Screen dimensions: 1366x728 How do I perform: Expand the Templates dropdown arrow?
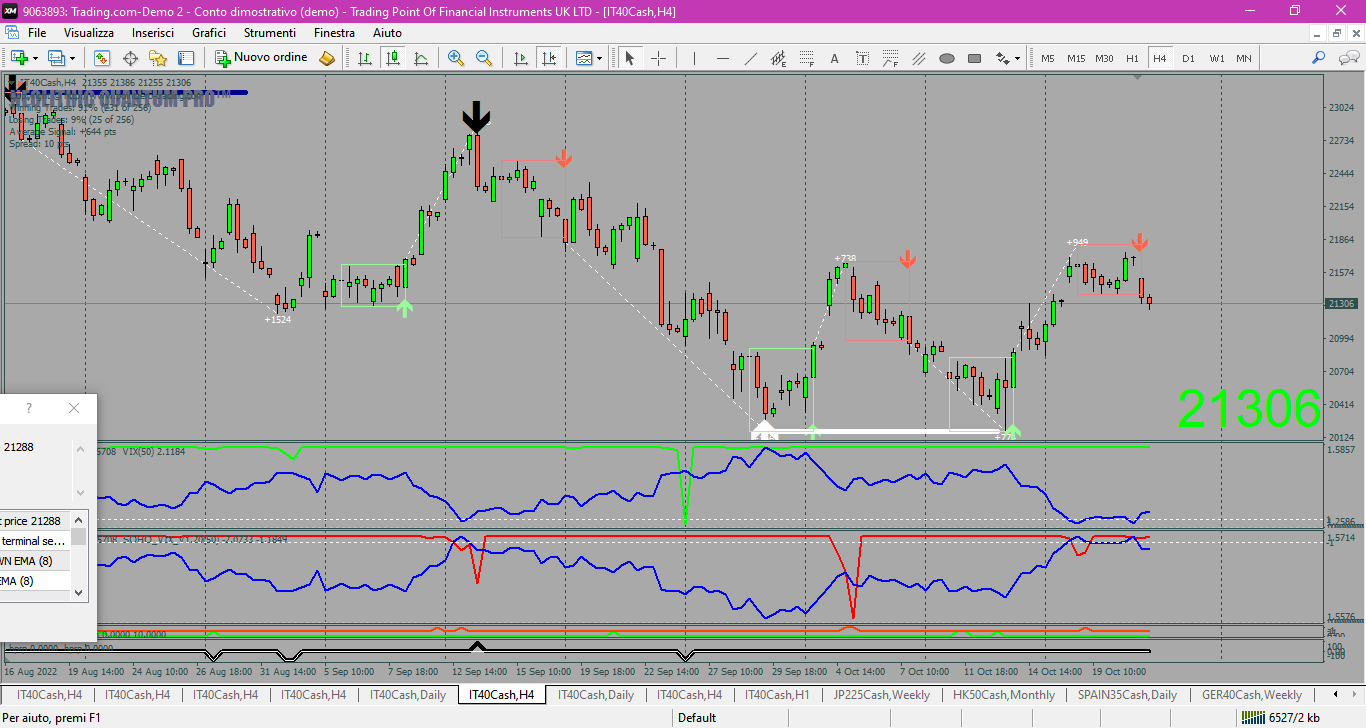[600, 58]
